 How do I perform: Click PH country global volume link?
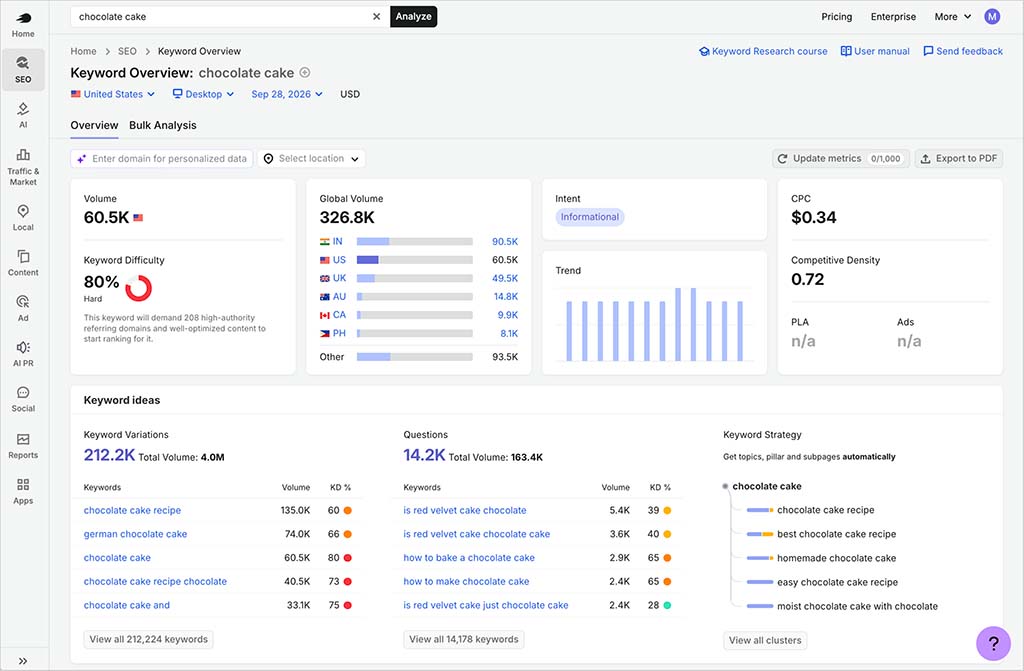pyautogui.click(x=339, y=333)
